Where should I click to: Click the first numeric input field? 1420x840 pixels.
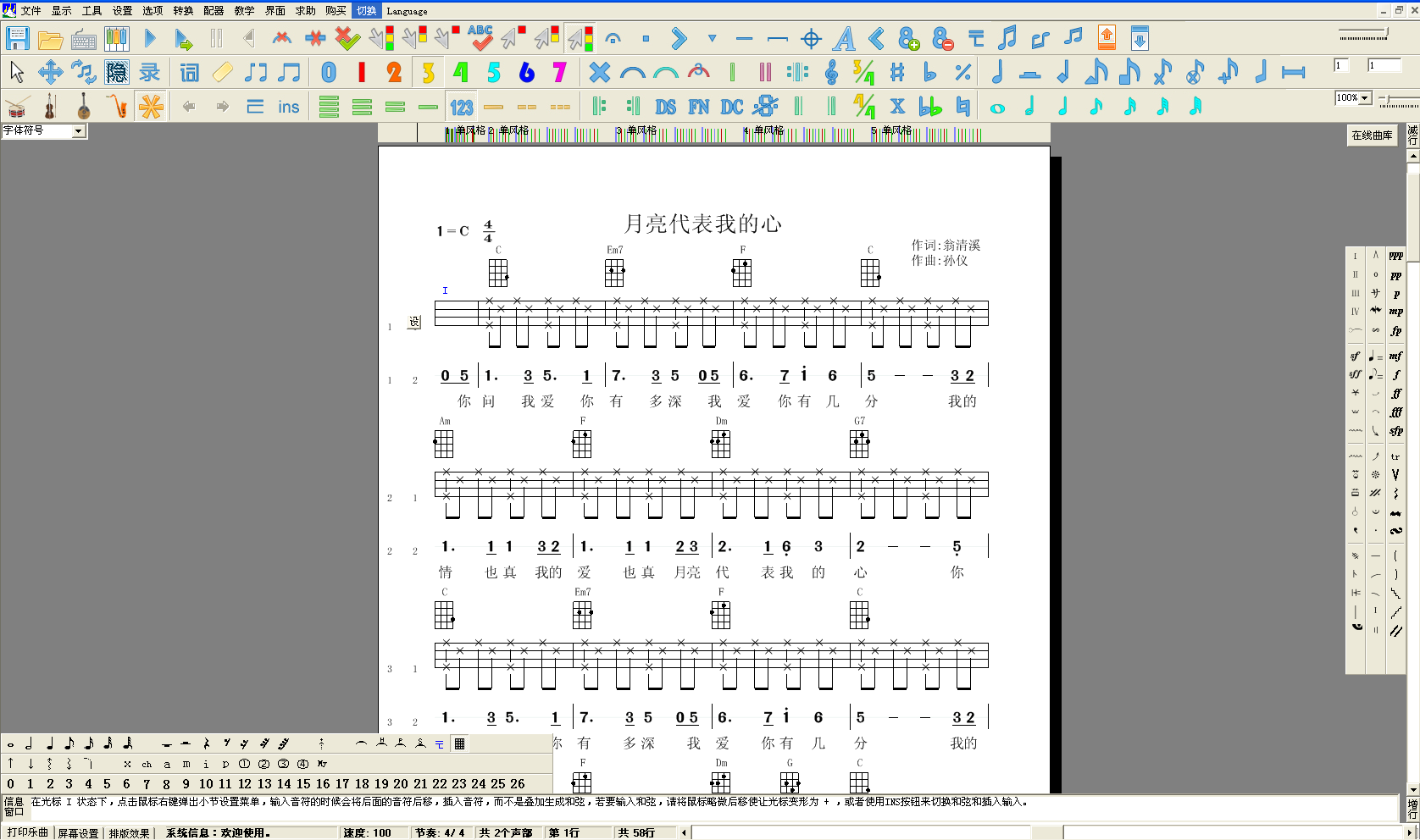1342,66
